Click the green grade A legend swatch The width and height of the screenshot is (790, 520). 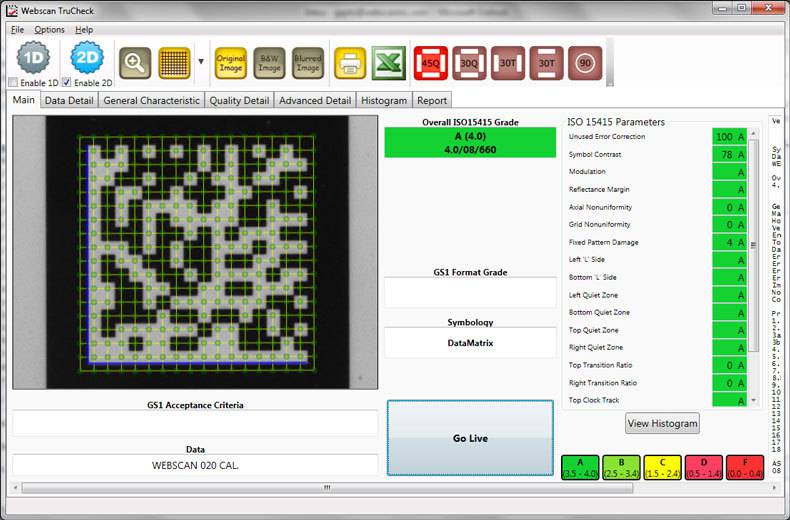pyautogui.click(x=582, y=467)
